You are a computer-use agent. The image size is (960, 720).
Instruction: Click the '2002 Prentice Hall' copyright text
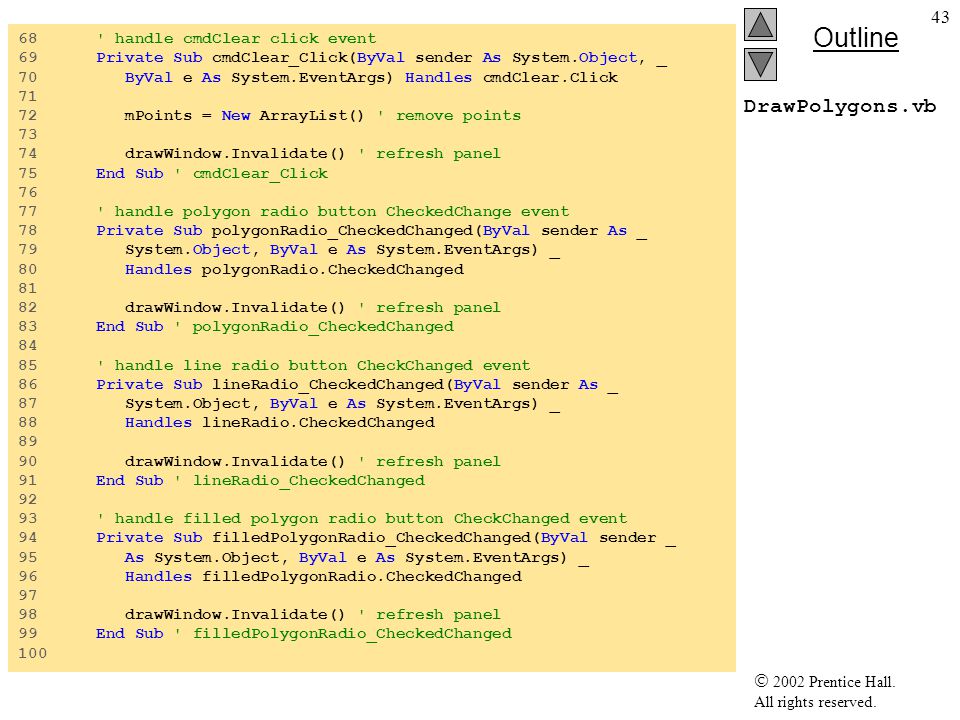[x=825, y=681]
